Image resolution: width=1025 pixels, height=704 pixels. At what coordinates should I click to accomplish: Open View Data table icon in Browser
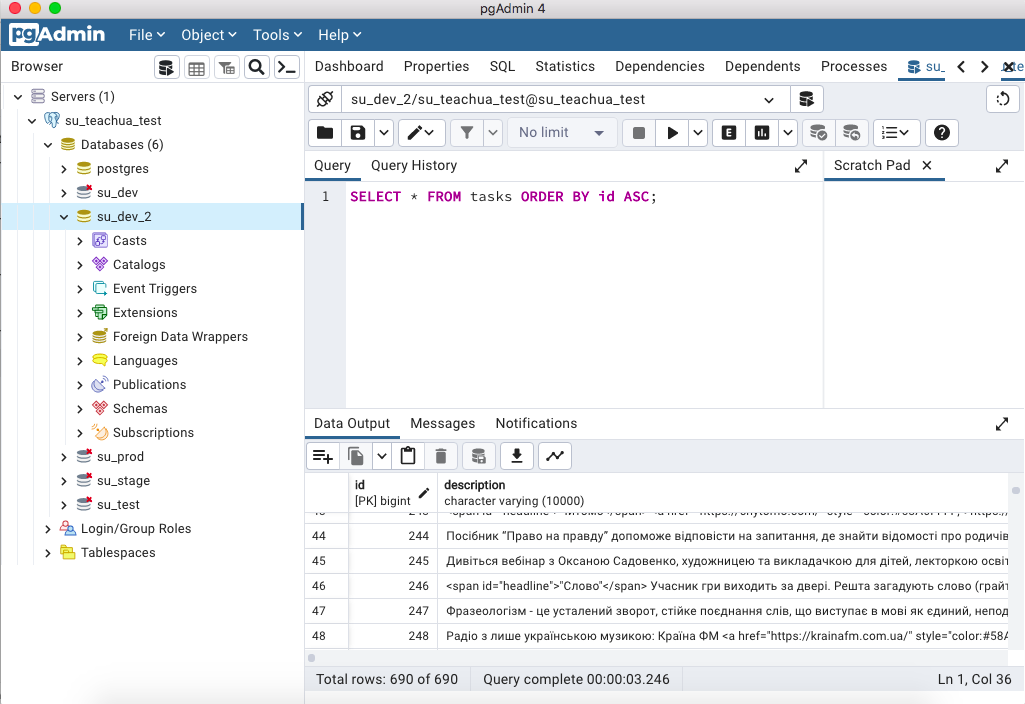[197, 67]
